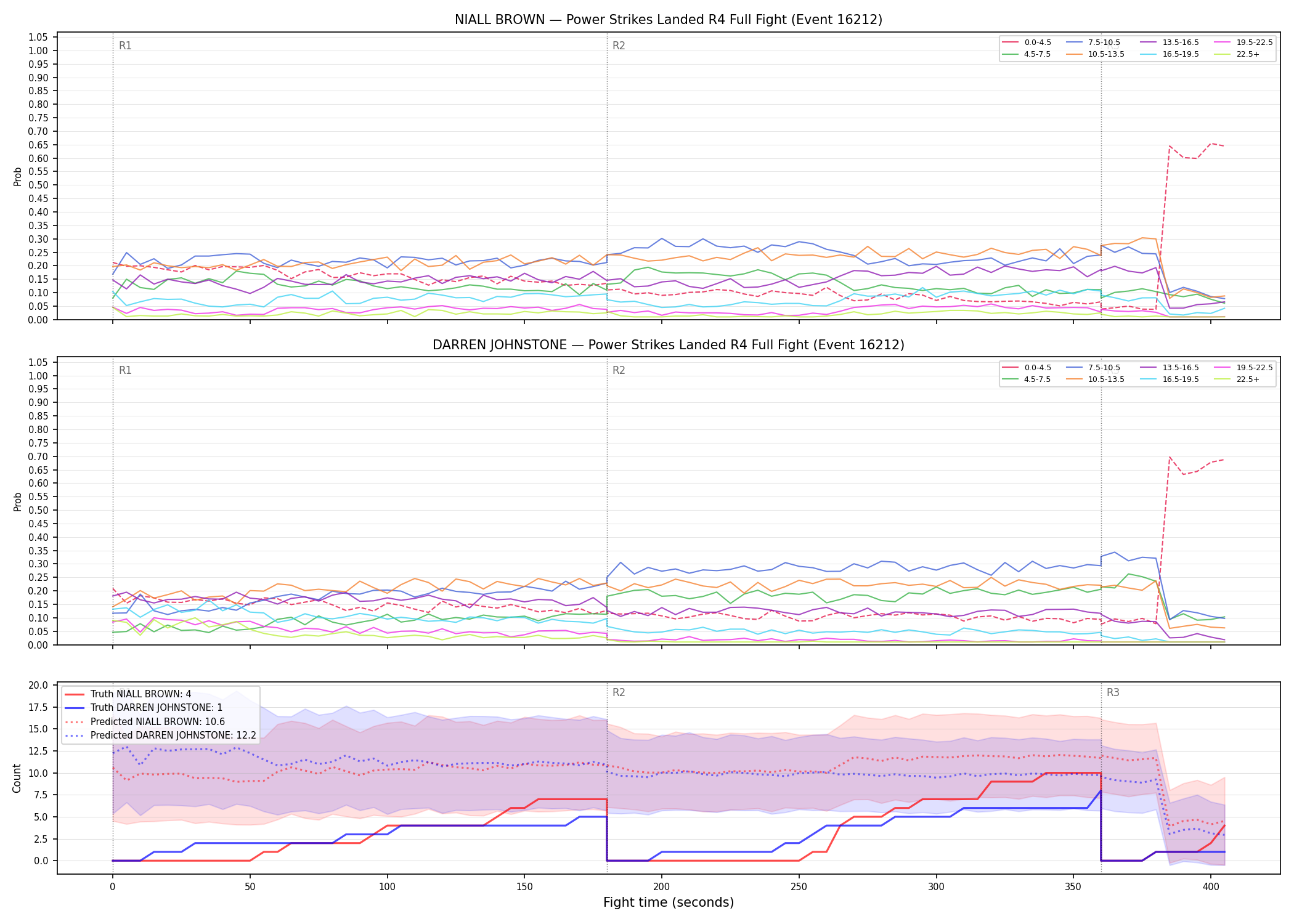Select the 0.0-4.5 legend entry in Niall Brown chart

coord(1027,43)
